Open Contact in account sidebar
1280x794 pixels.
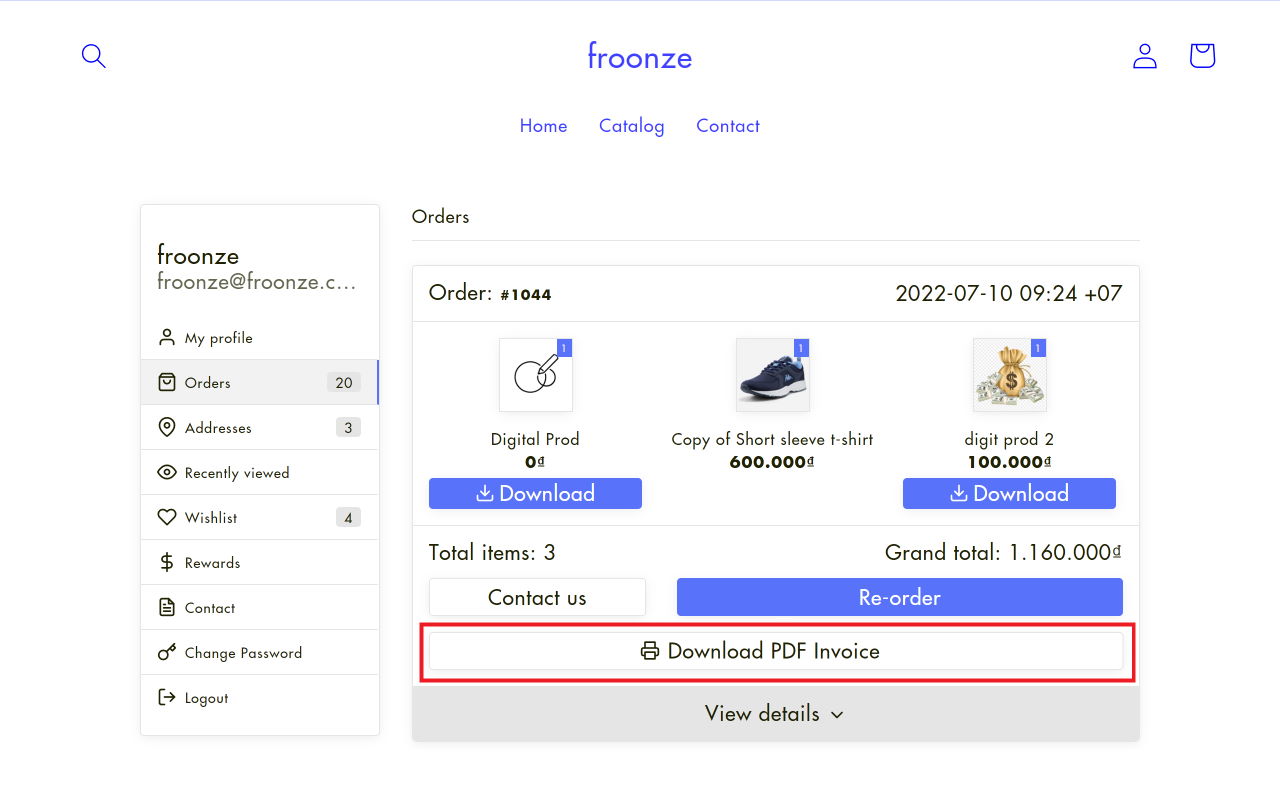pyautogui.click(x=260, y=607)
